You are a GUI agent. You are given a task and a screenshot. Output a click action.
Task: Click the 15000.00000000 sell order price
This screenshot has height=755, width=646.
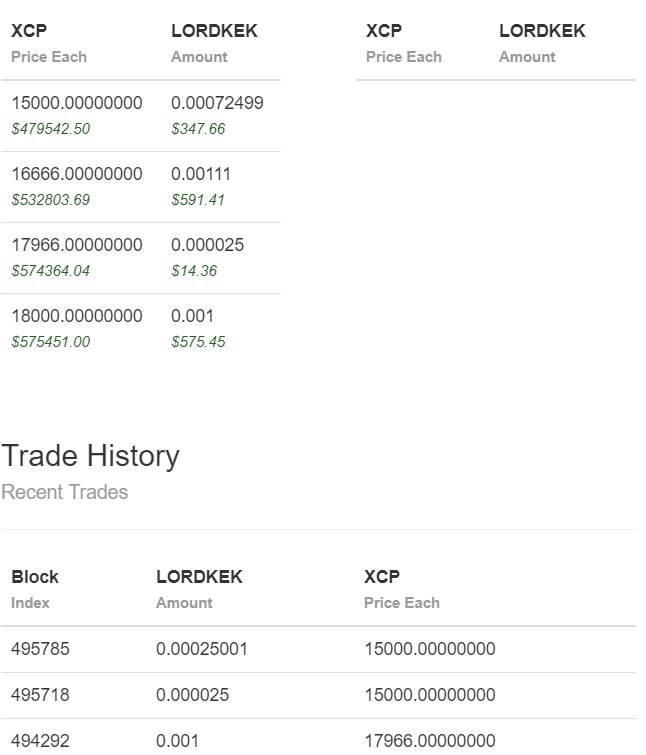pyautogui.click(x=77, y=103)
